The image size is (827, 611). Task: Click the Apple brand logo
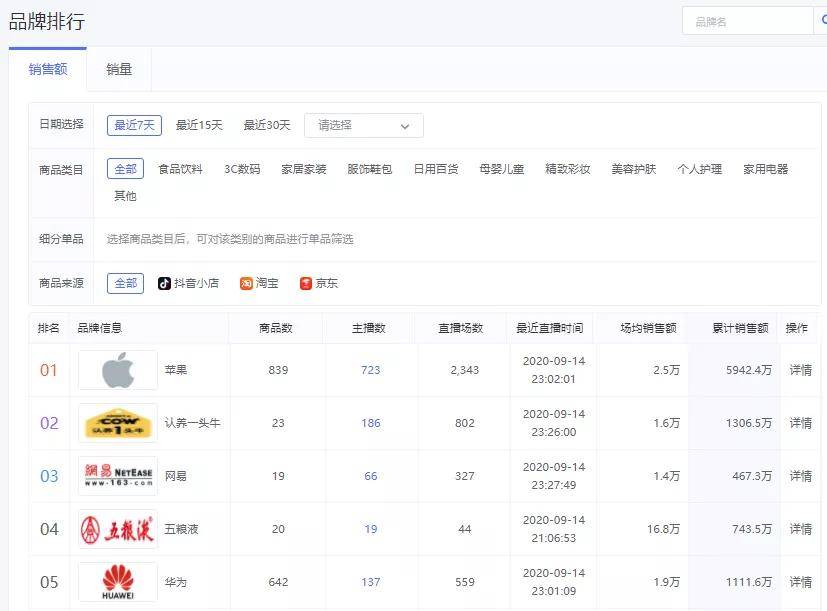point(118,370)
